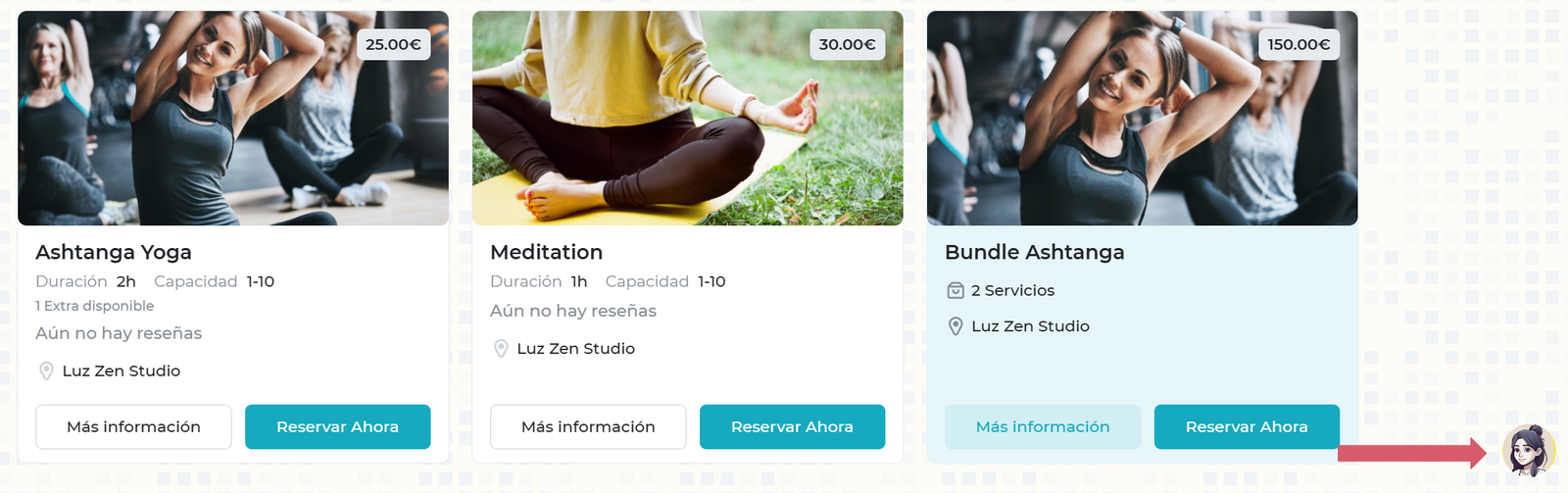Click location pin icon under Ashtanga Yoga
The width and height of the screenshot is (1568, 493).
[x=46, y=370]
